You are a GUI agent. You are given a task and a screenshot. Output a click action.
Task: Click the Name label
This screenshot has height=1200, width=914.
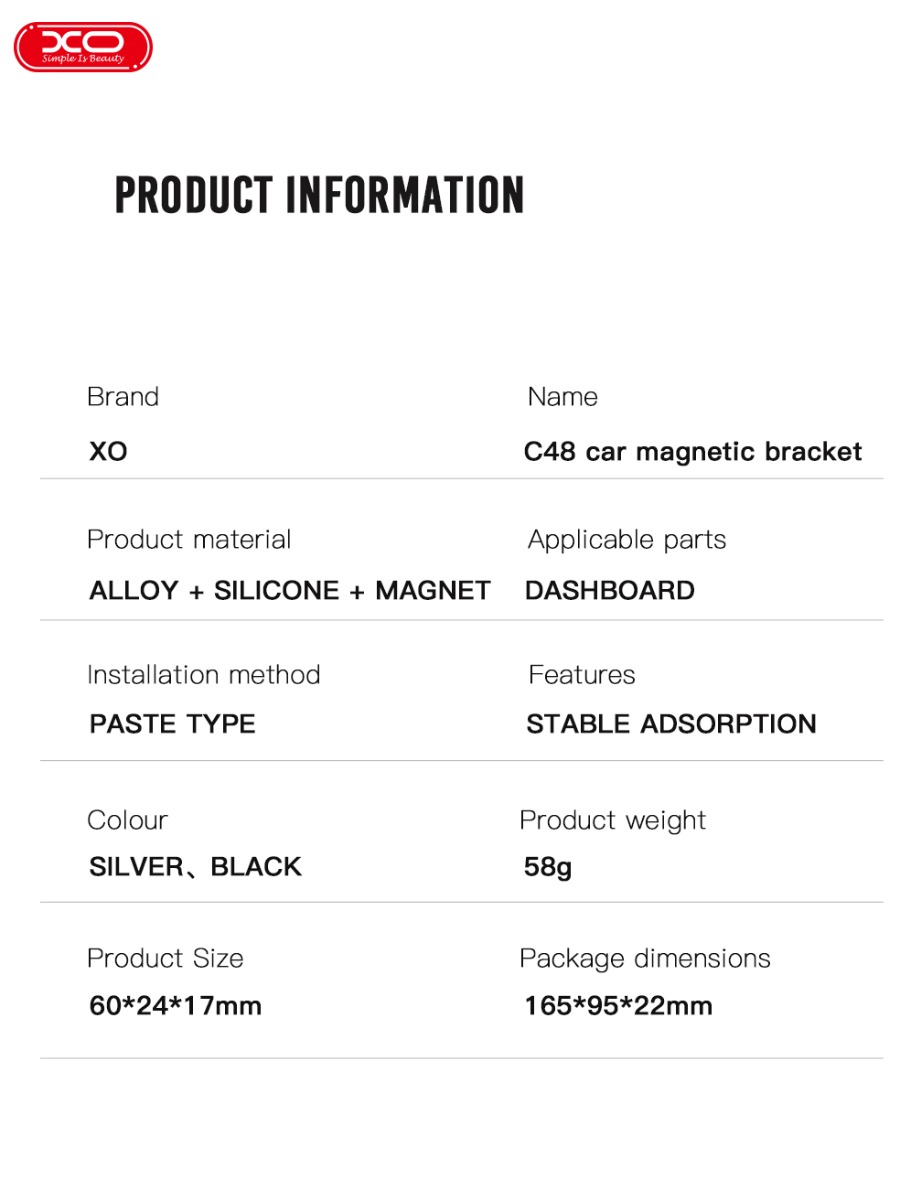coord(562,397)
